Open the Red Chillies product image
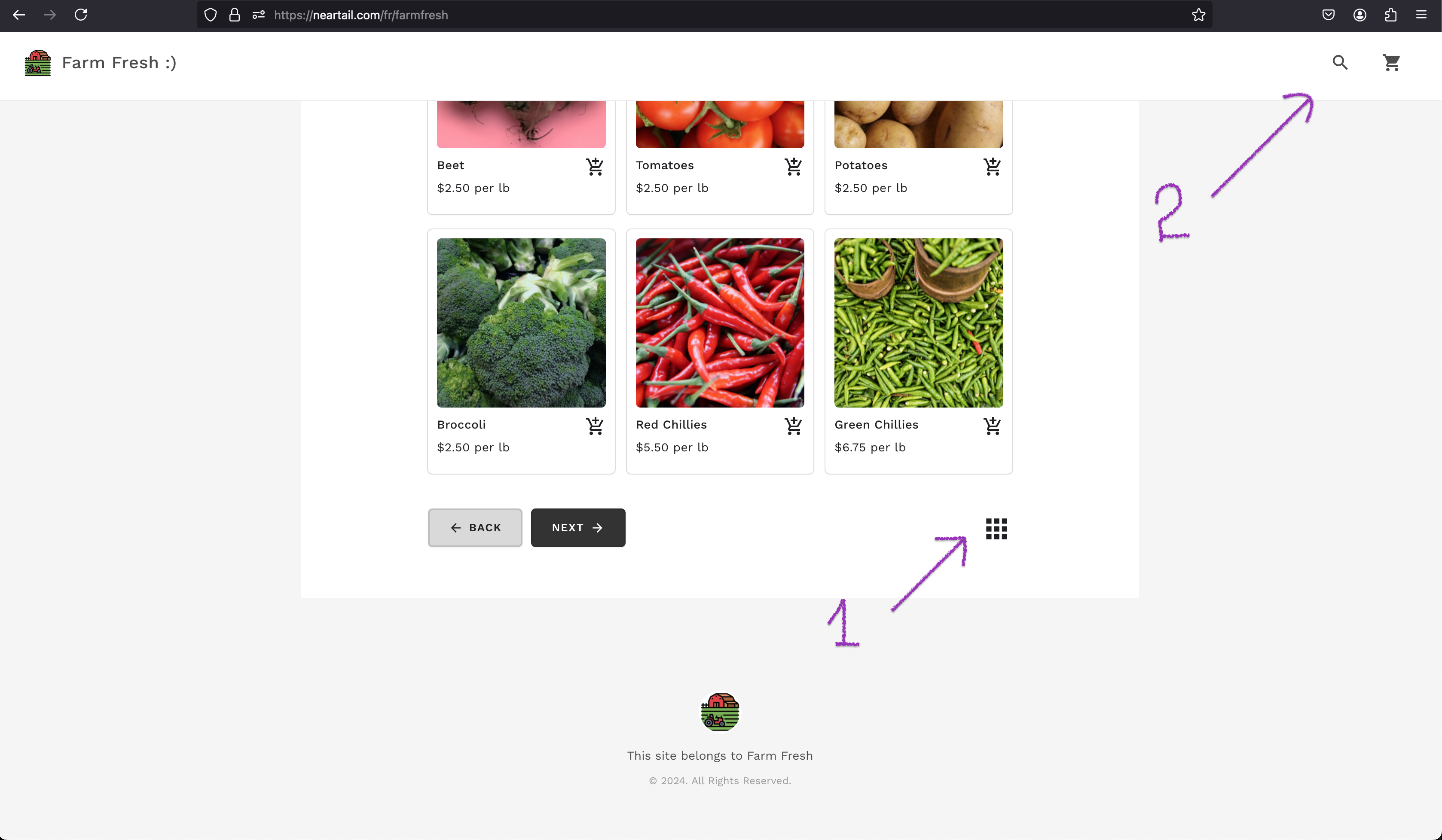This screenshot has height=840, width=1442. tap(719, 323)
